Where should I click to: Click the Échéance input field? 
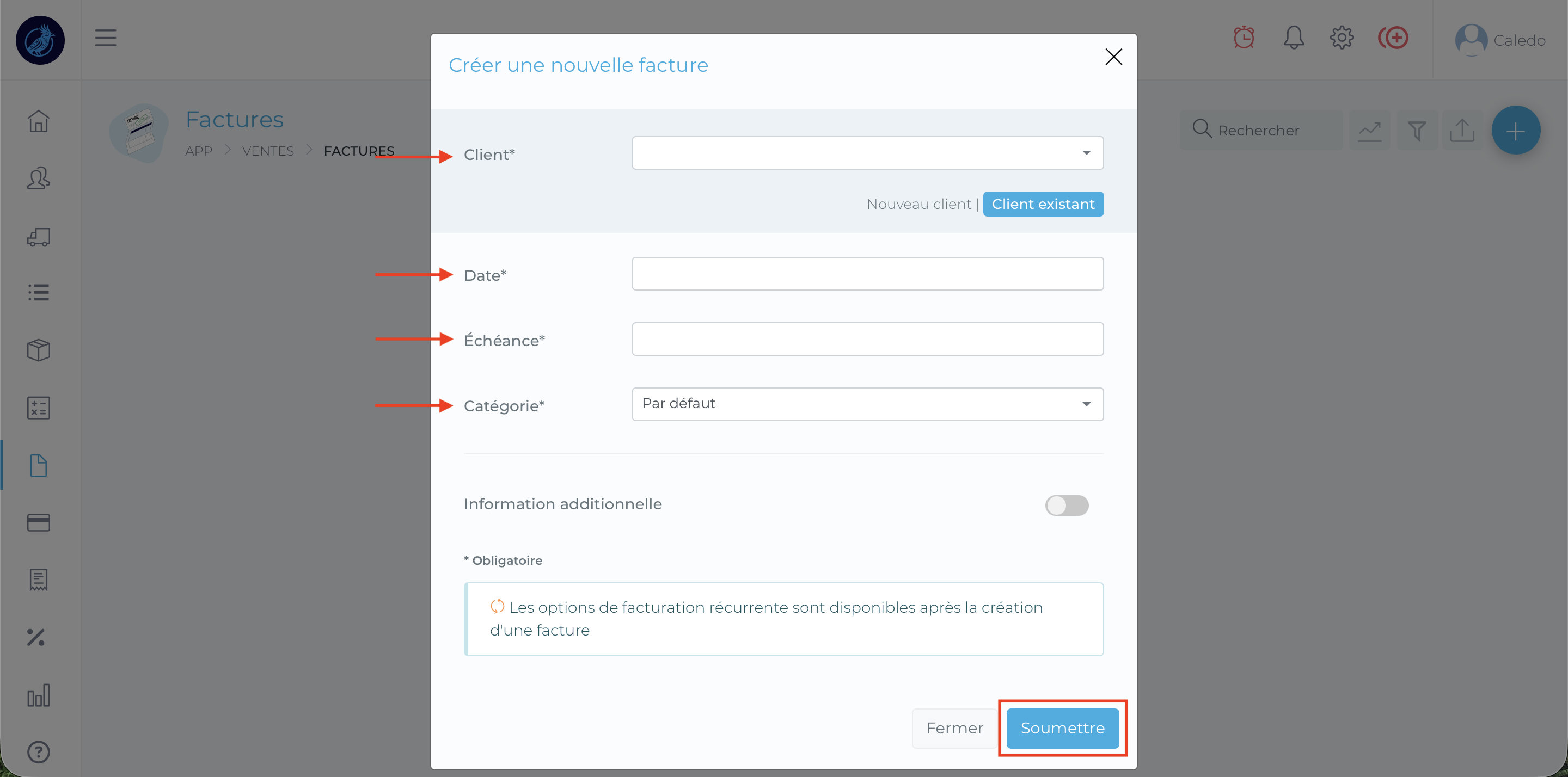[867, 339]
